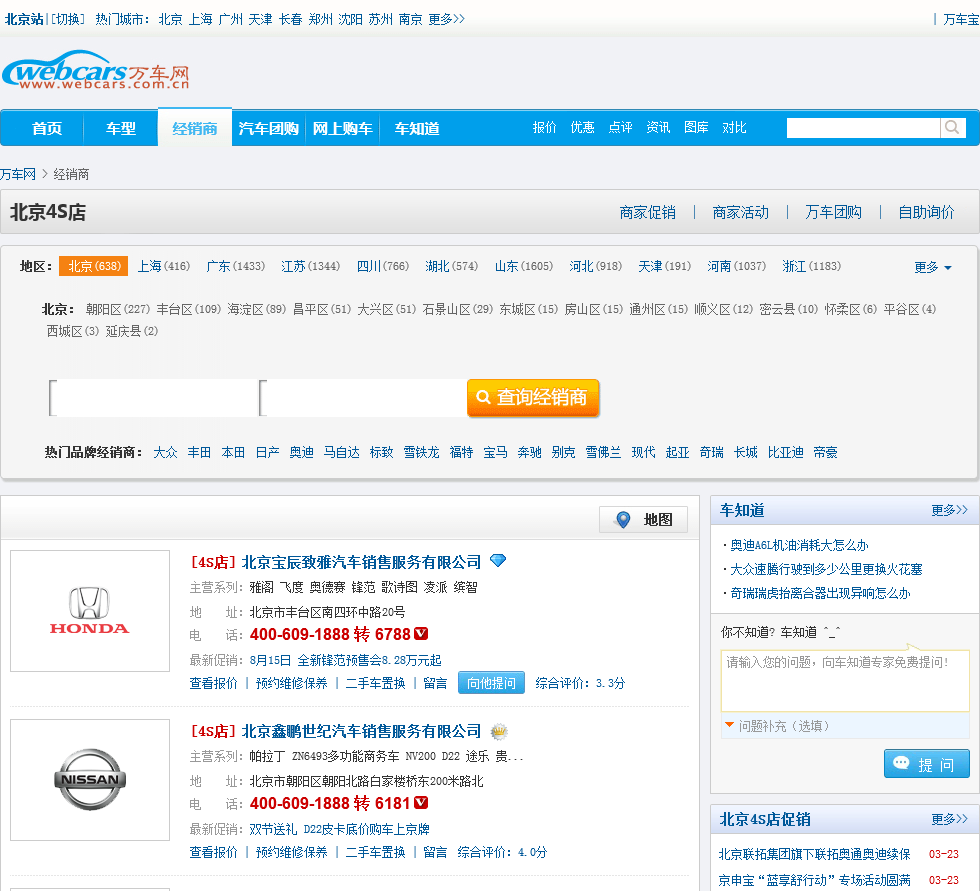Viewport: 980px width, 891px height.
Task: Click the nav bar search input field
Action: click(863, 127)
